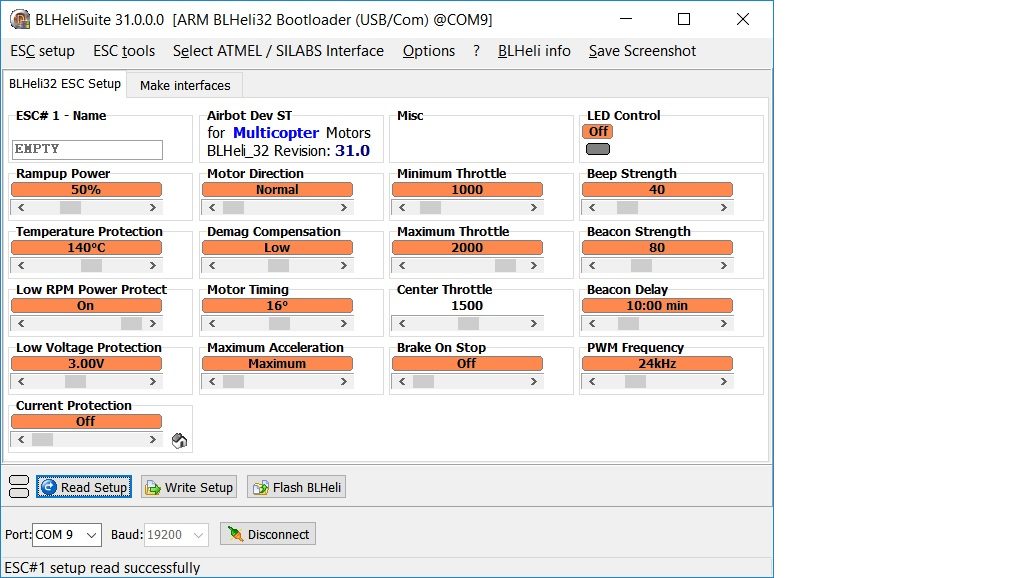This screenshot has height=578, width=1024.
Task: Switch to the Make interfaces tab
Action: click(185, 86)
